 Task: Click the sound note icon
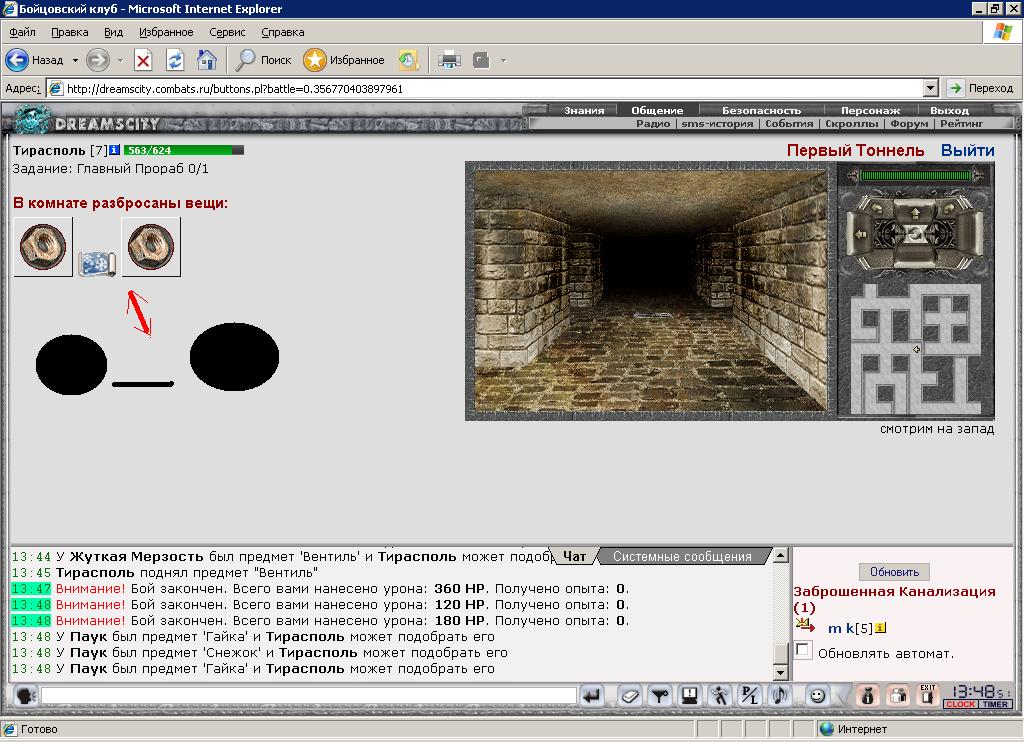pyautogui.click(x=780, y=696)
